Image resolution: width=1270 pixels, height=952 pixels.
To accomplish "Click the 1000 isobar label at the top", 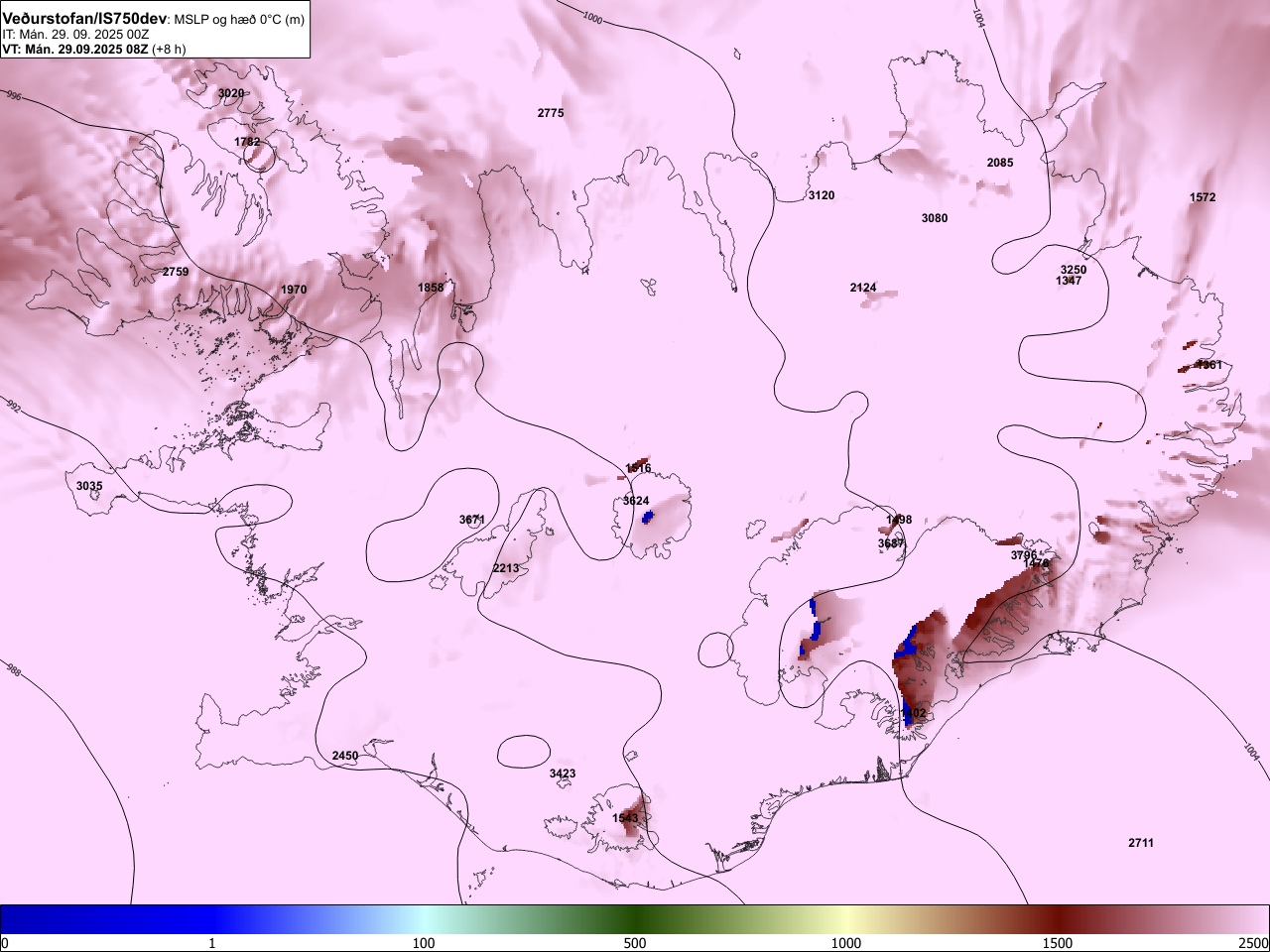I will pos(593,17).
